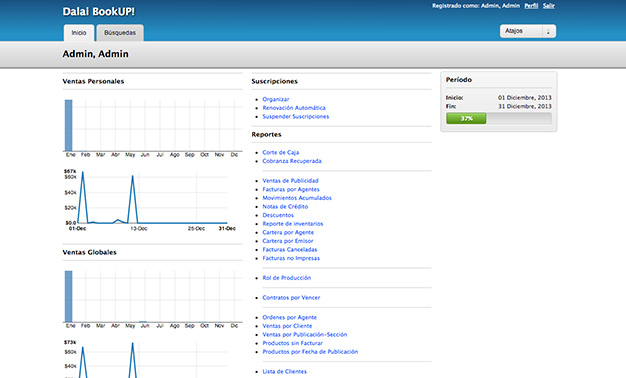626x378 pixels.
Task: Click the 37% period progress bar
Action: [499, 118]
